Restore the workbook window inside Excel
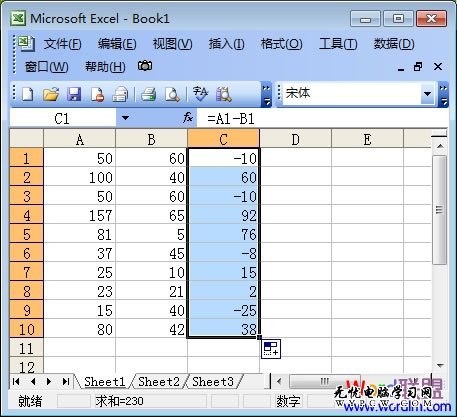This screenshot has height=417, width=457. click(x=418, y=67)
